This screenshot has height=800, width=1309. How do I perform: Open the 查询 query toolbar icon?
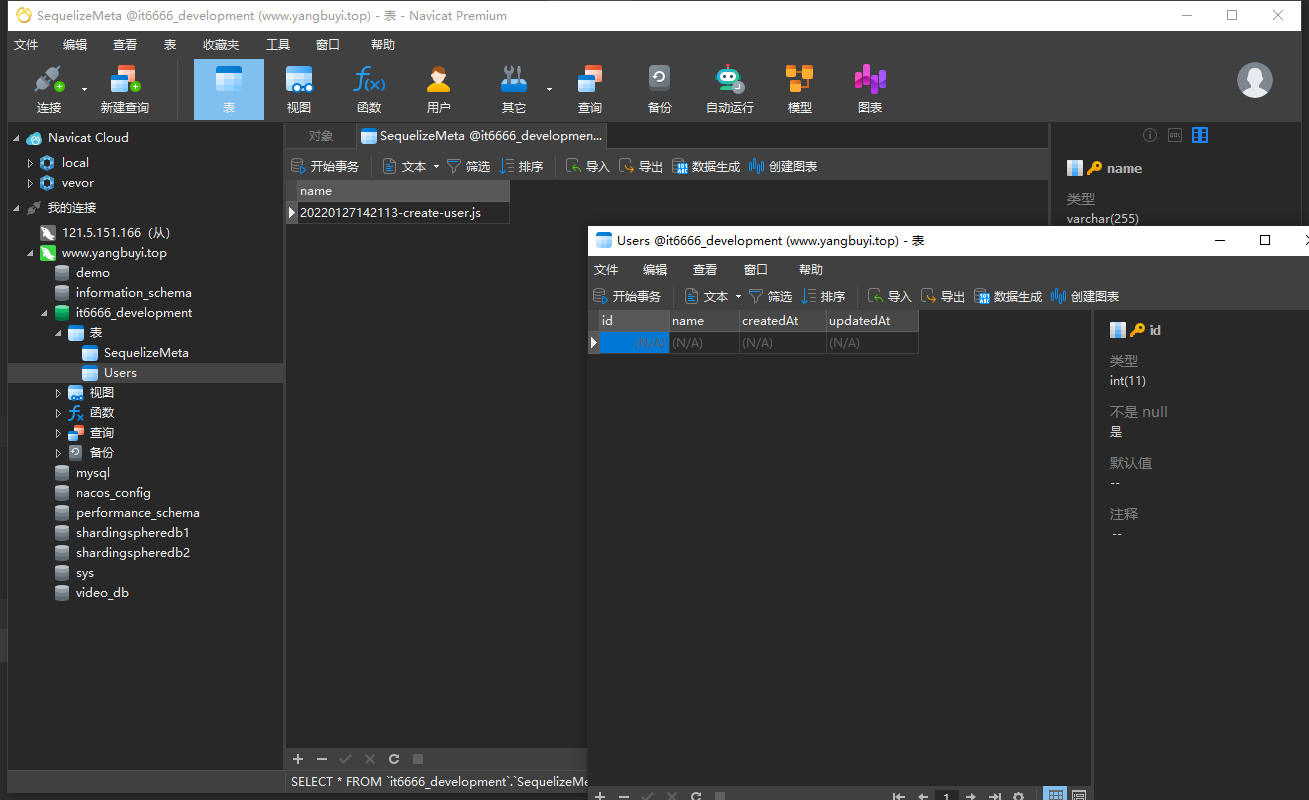point(590,90)
